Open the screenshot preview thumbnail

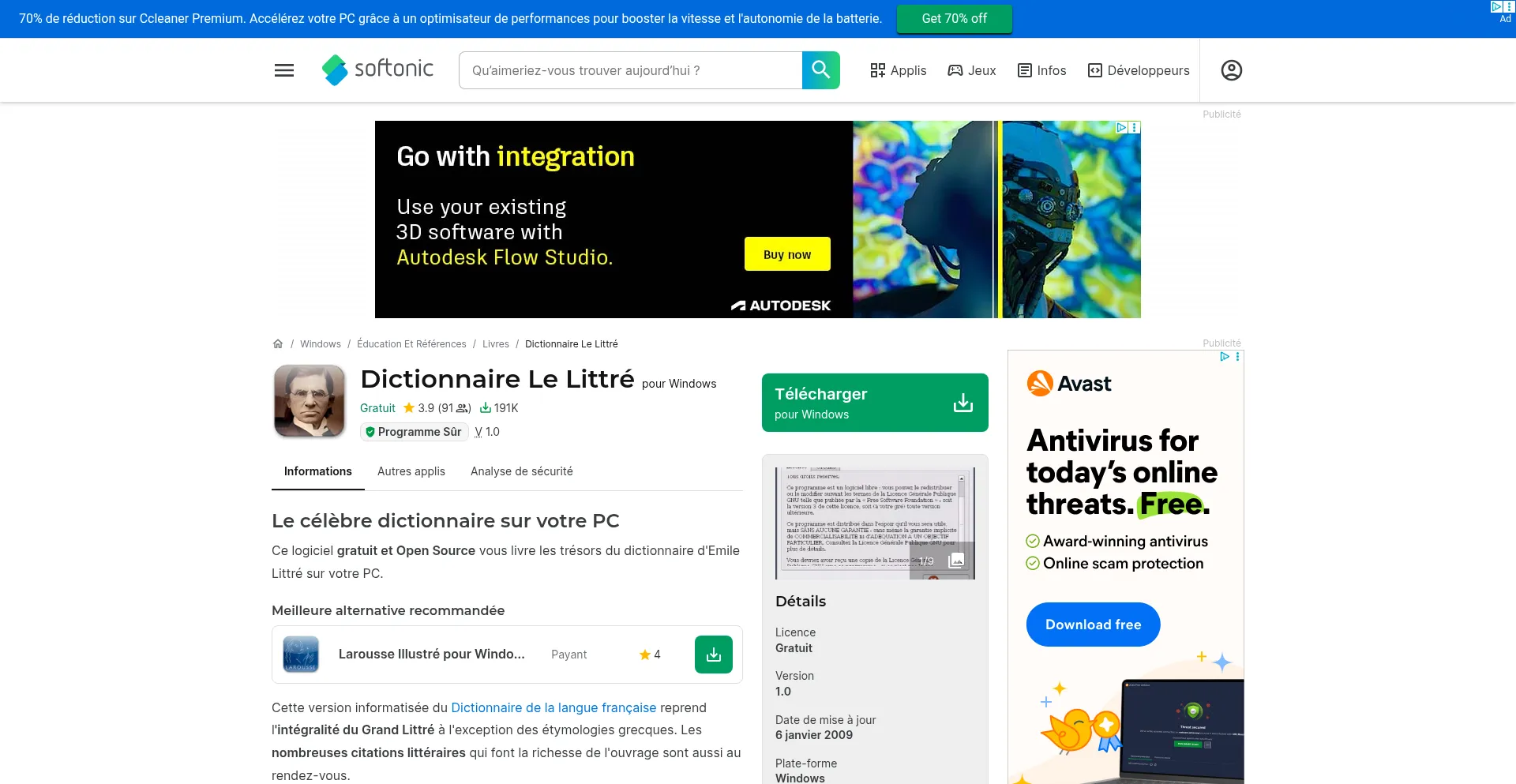pos(875,523)
